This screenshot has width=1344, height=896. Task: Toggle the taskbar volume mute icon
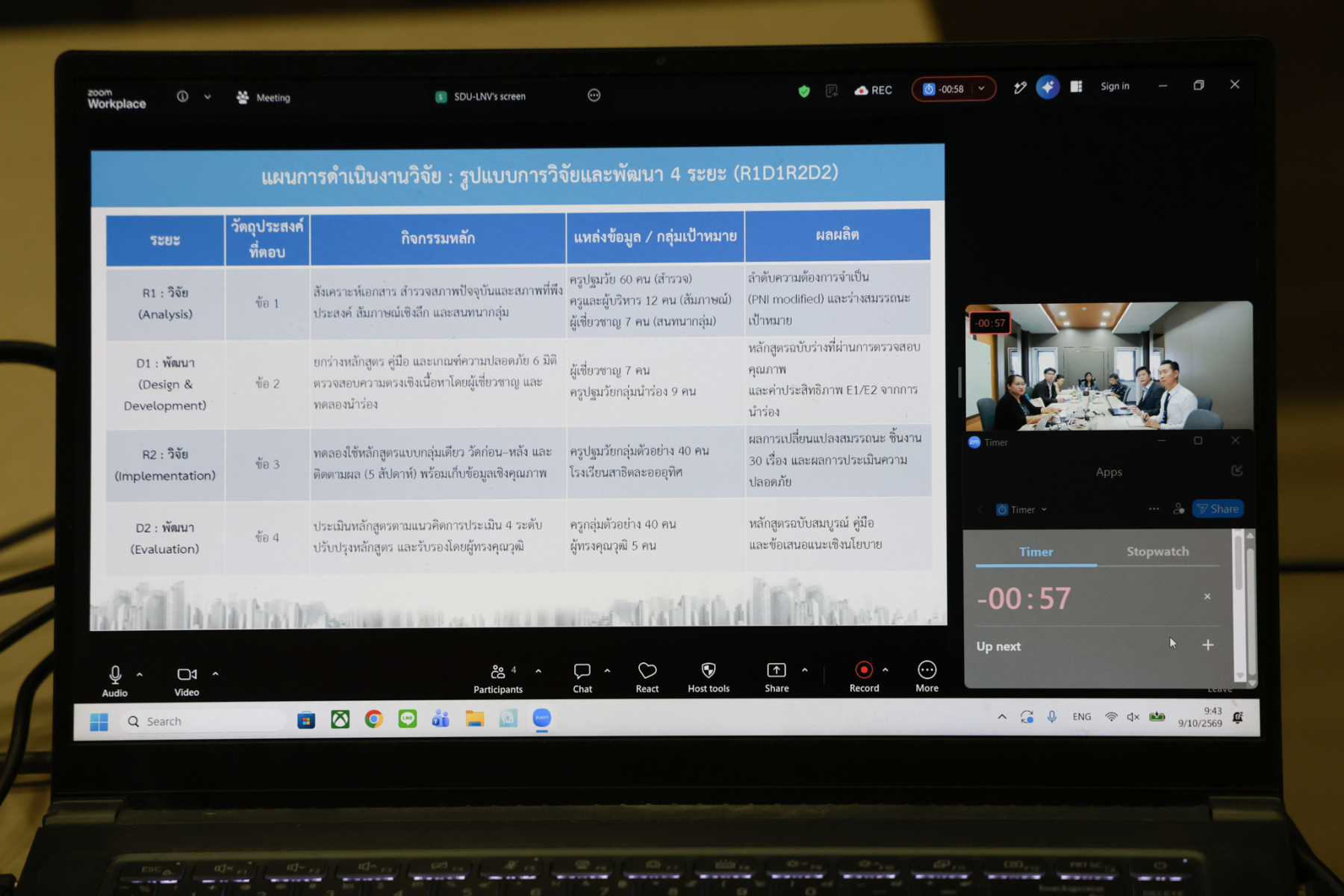point(1133,717)
